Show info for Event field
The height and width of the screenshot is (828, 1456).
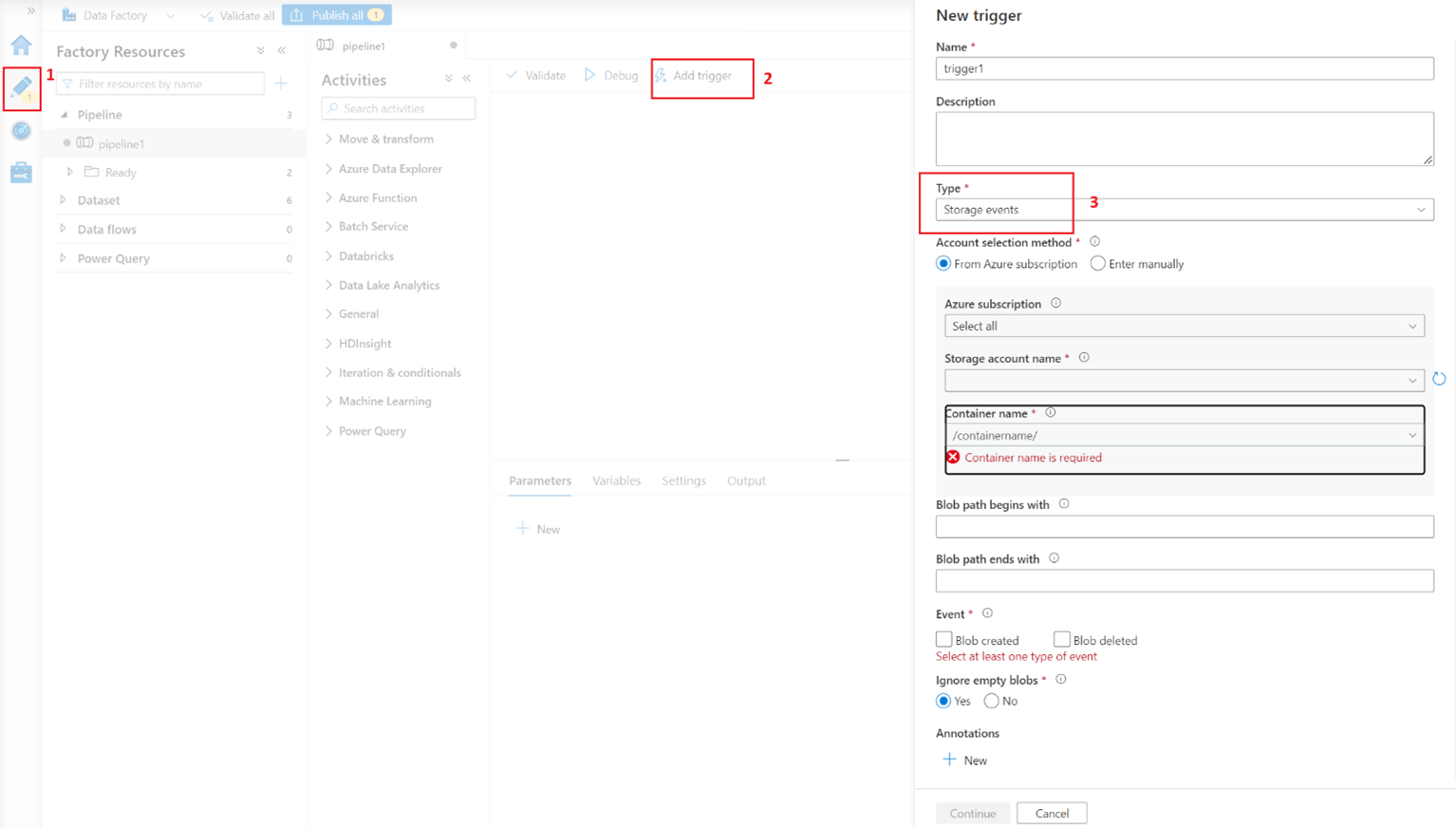[x=987, y=613]
